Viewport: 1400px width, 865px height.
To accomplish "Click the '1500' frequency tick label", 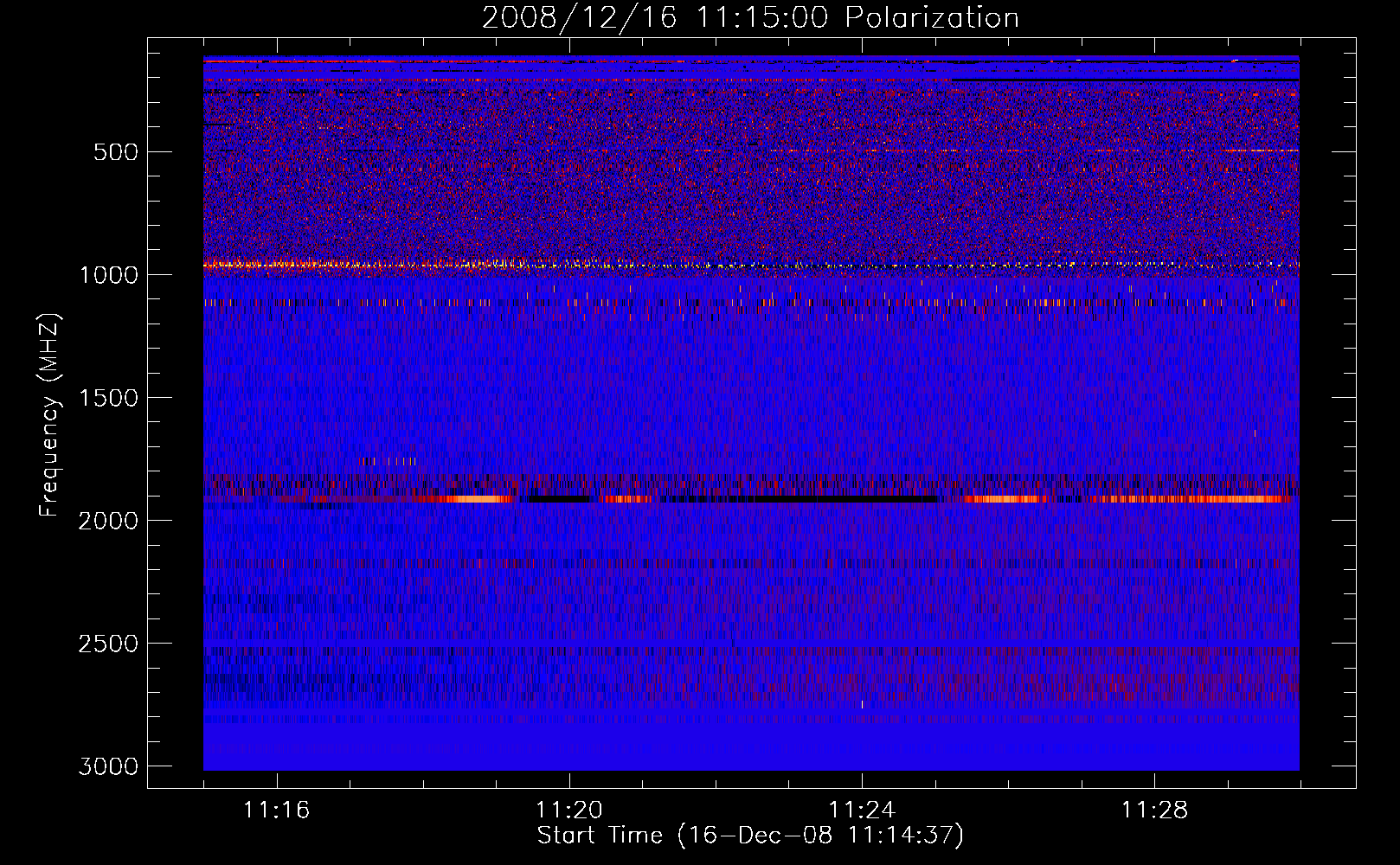I will 107,398.
